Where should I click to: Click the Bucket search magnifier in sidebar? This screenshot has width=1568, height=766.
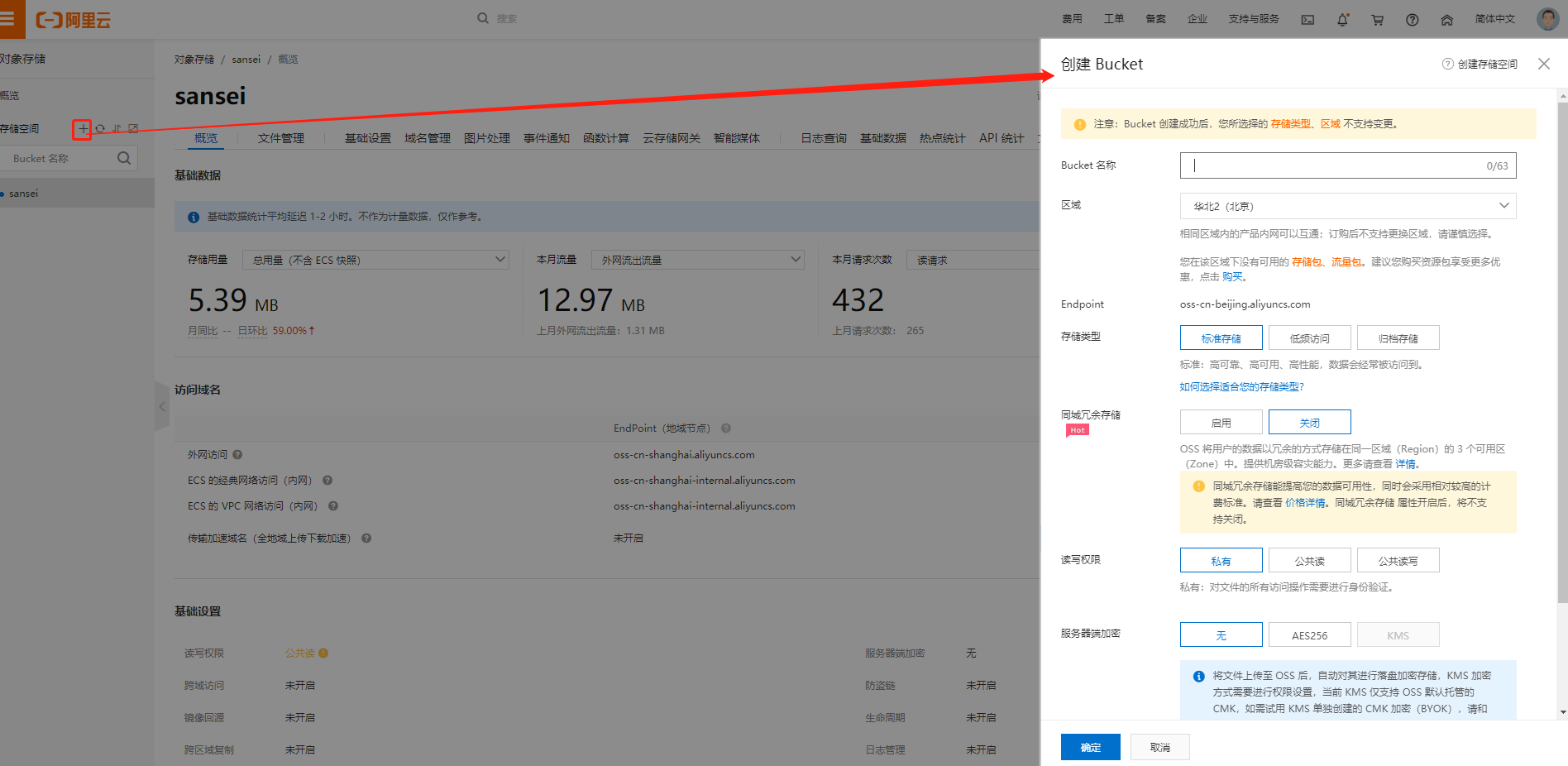click(124, 158)
